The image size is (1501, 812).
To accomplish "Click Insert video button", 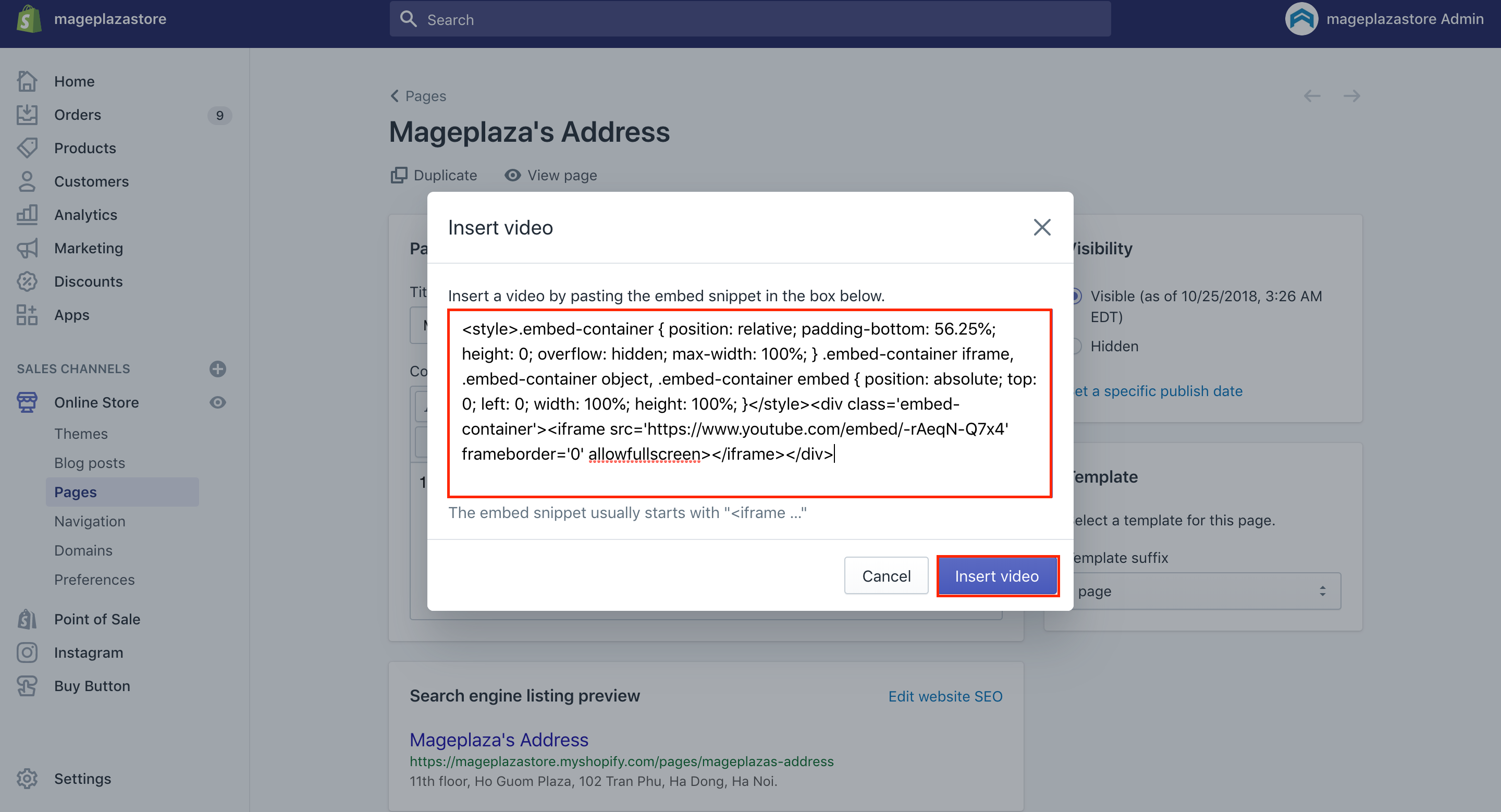I will tap(997, 575).
